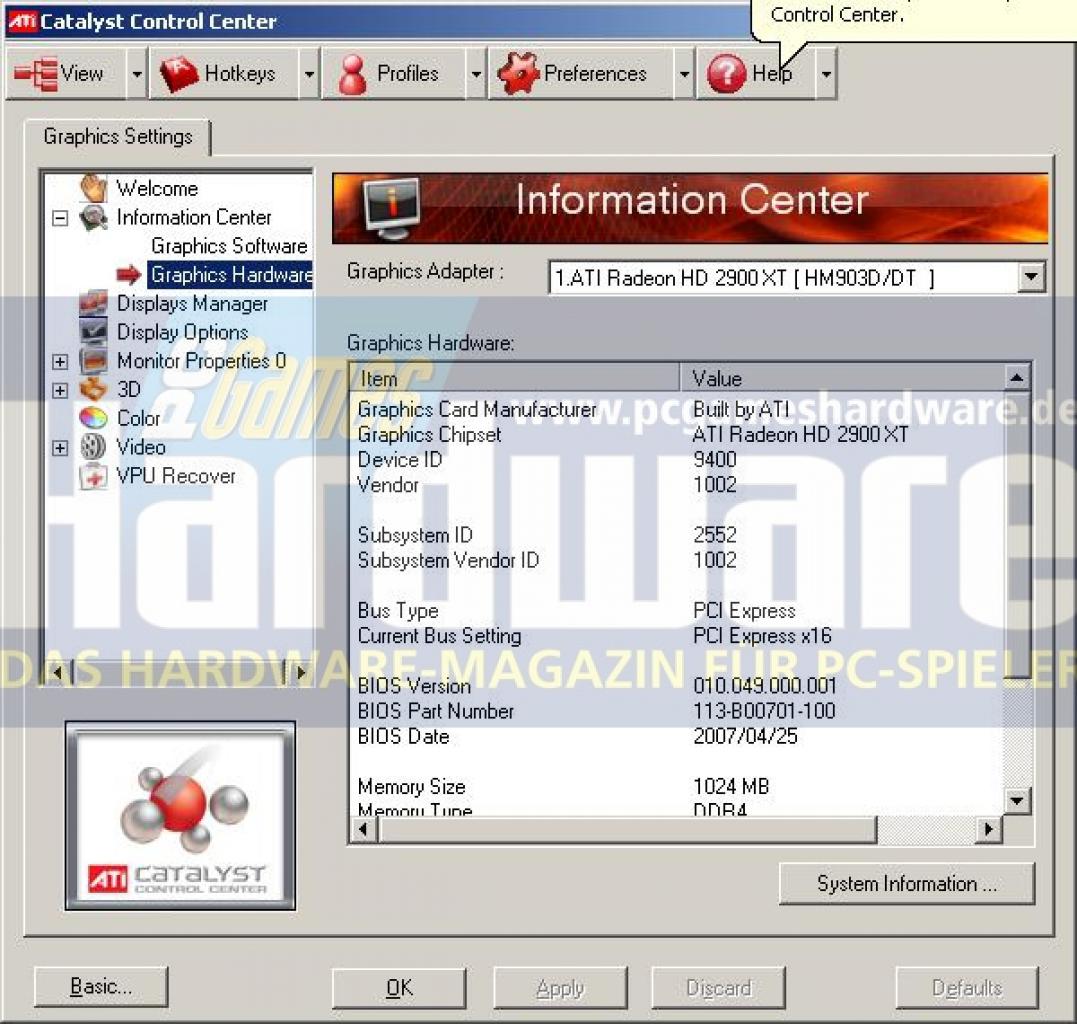Image resolution: width=1077 pixels, height=1024 pixels.
Task: Click the Value column header
Action: tap(841, 378)
